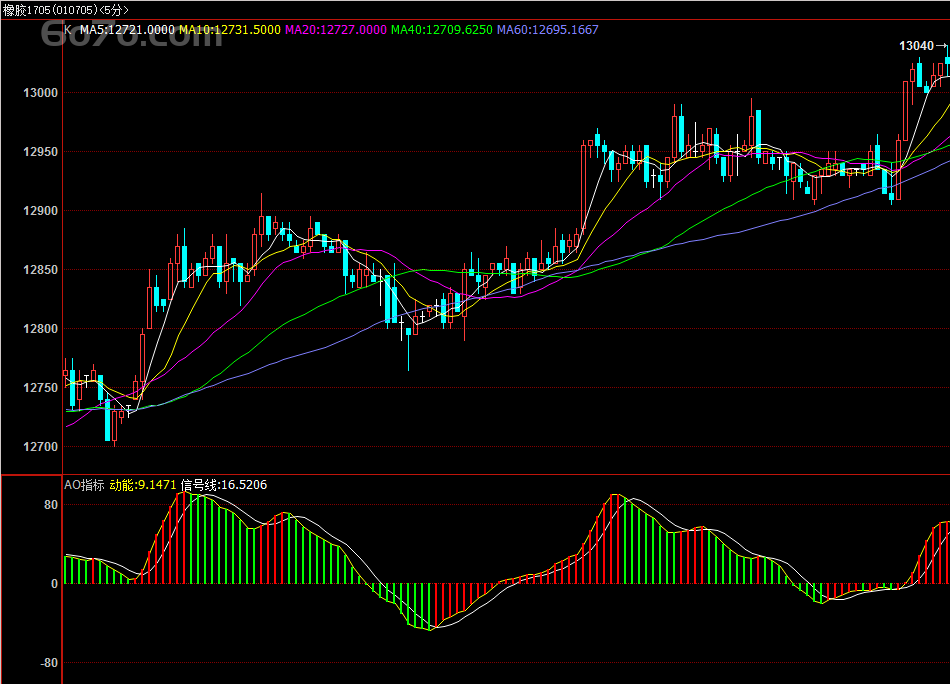Screen dimensions: 950x684
Task: Click the 80 label on AO axis
Action: click(51, 505)
